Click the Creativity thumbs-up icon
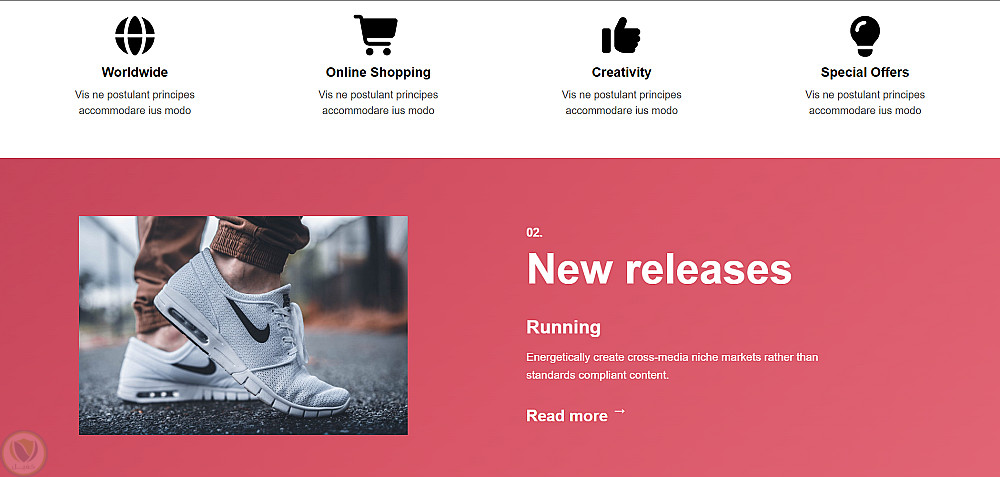Viewport: 1000px width, 477px height. point(621,36)
